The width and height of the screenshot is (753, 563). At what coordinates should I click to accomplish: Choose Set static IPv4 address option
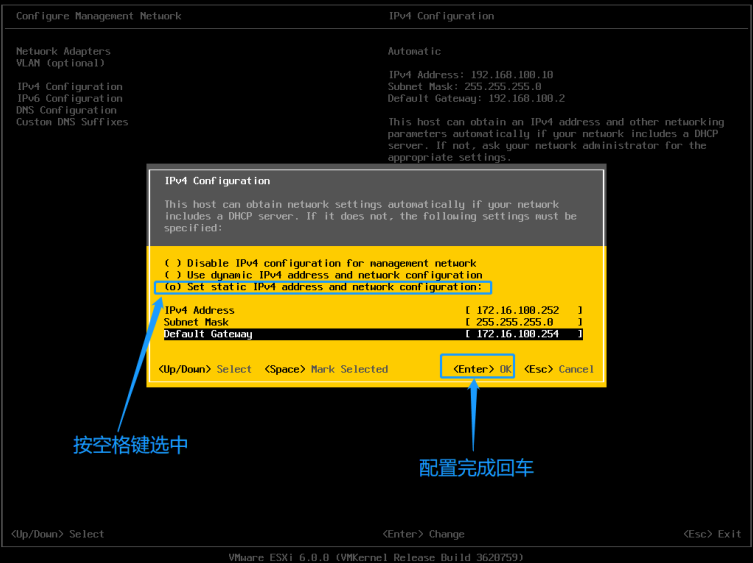pos(323,287)
